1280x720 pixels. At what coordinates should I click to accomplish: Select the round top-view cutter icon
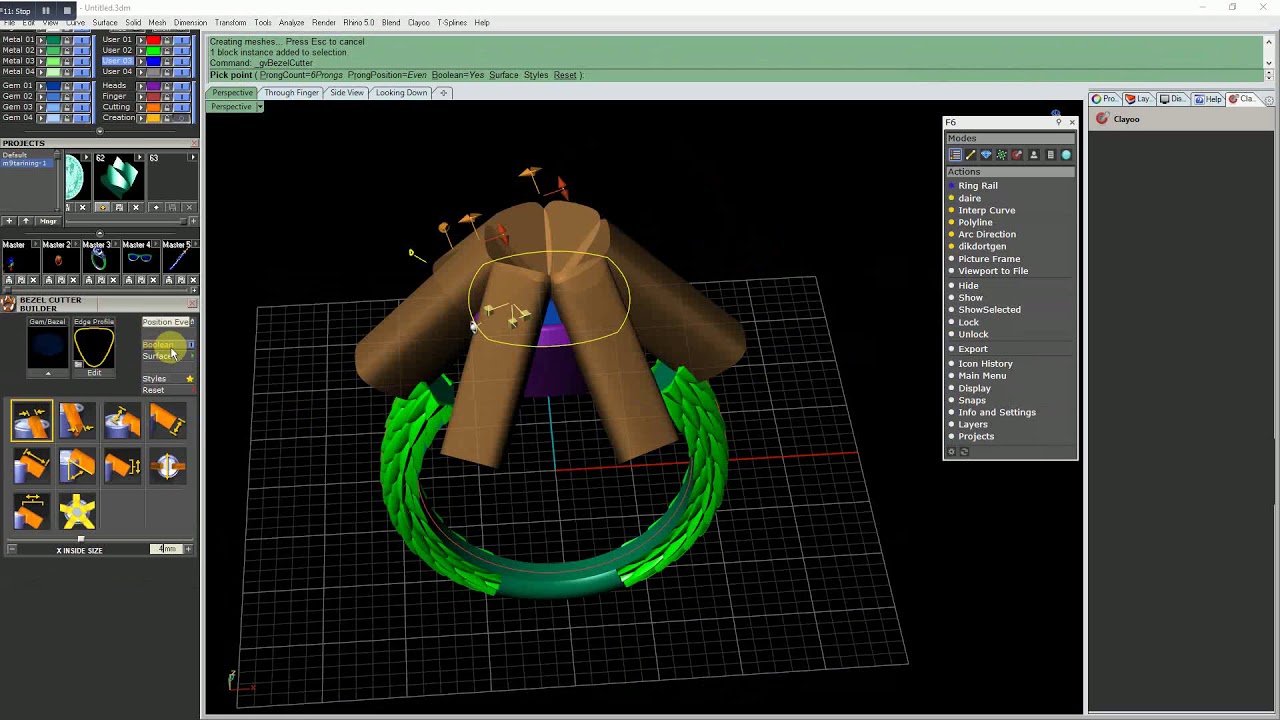tap(168, 466)
